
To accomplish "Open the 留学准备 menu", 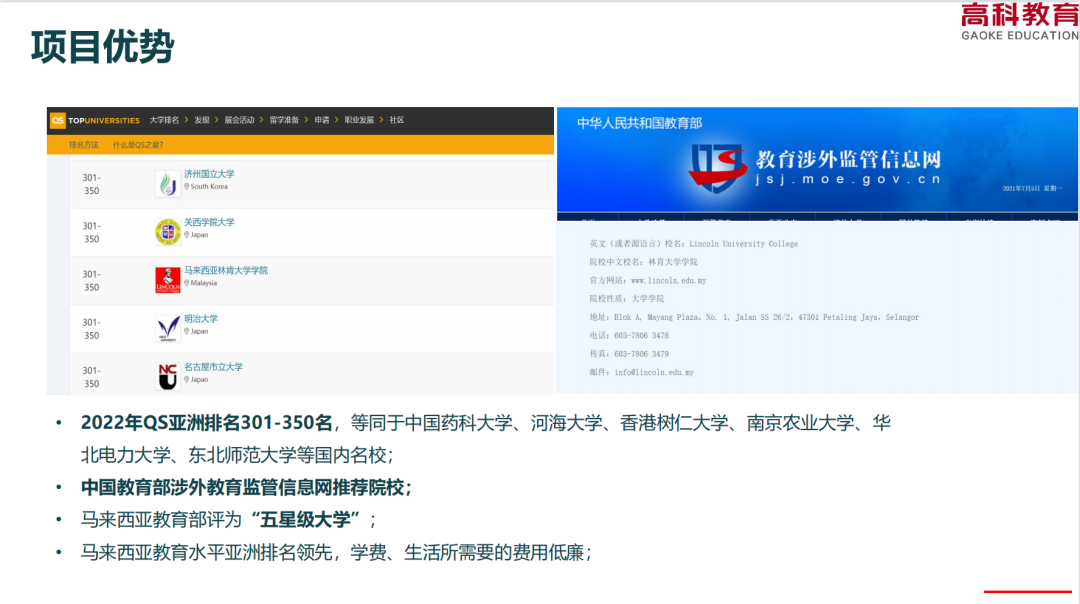I will click(x=284, y=120).
